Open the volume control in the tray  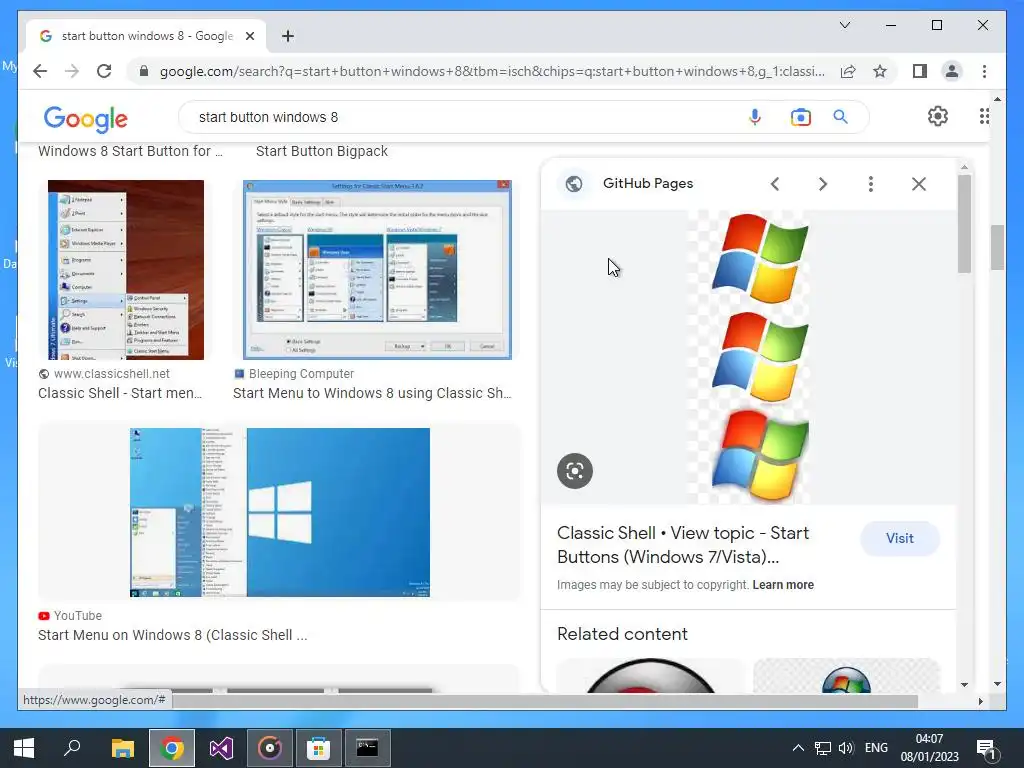pos(846,748)
